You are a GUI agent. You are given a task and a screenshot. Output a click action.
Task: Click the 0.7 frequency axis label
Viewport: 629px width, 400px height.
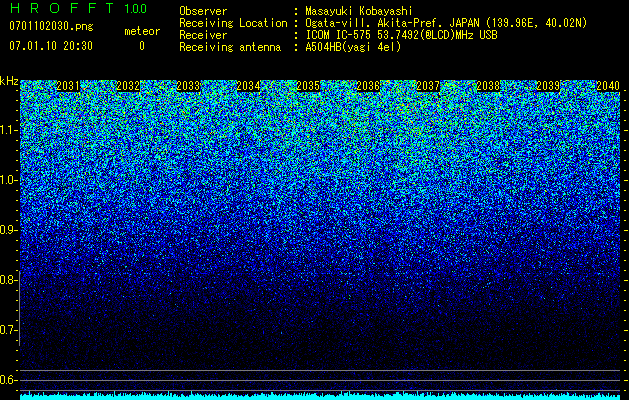tap(8, 330)
